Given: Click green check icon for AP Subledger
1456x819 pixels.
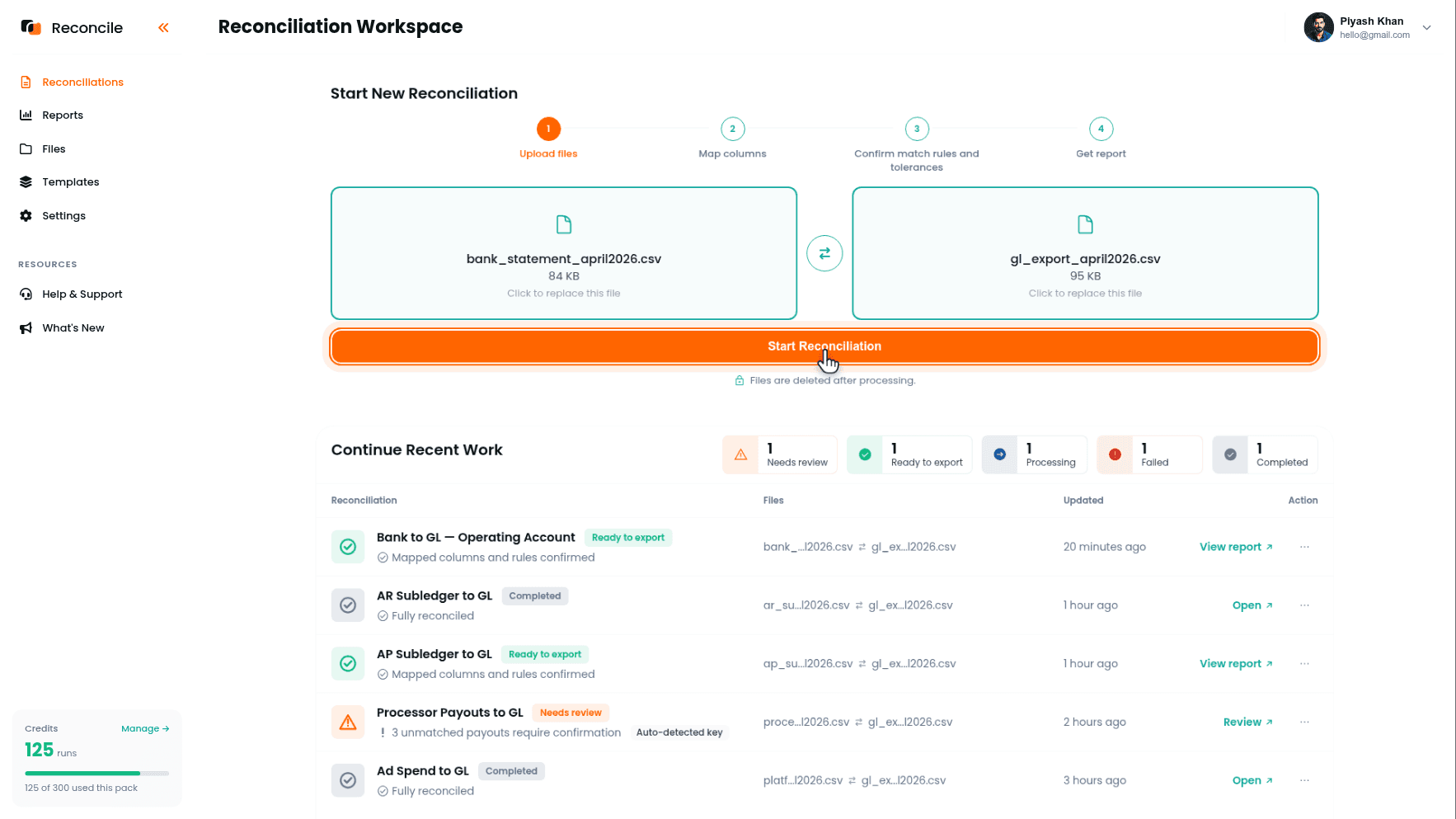Looking at the screenshot, I should tap(348, 663).
